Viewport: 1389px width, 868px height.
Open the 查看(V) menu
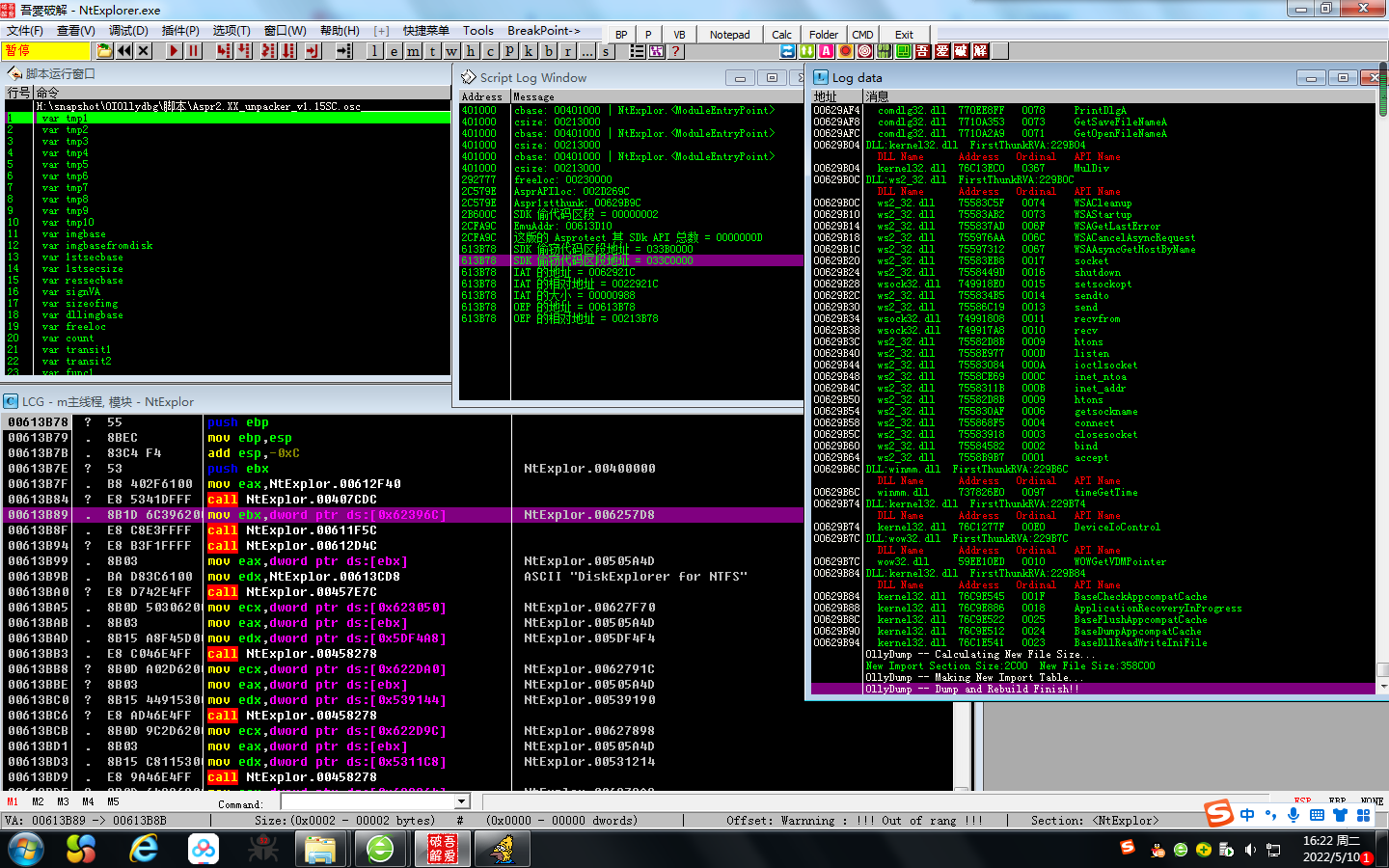pos(76,31)
